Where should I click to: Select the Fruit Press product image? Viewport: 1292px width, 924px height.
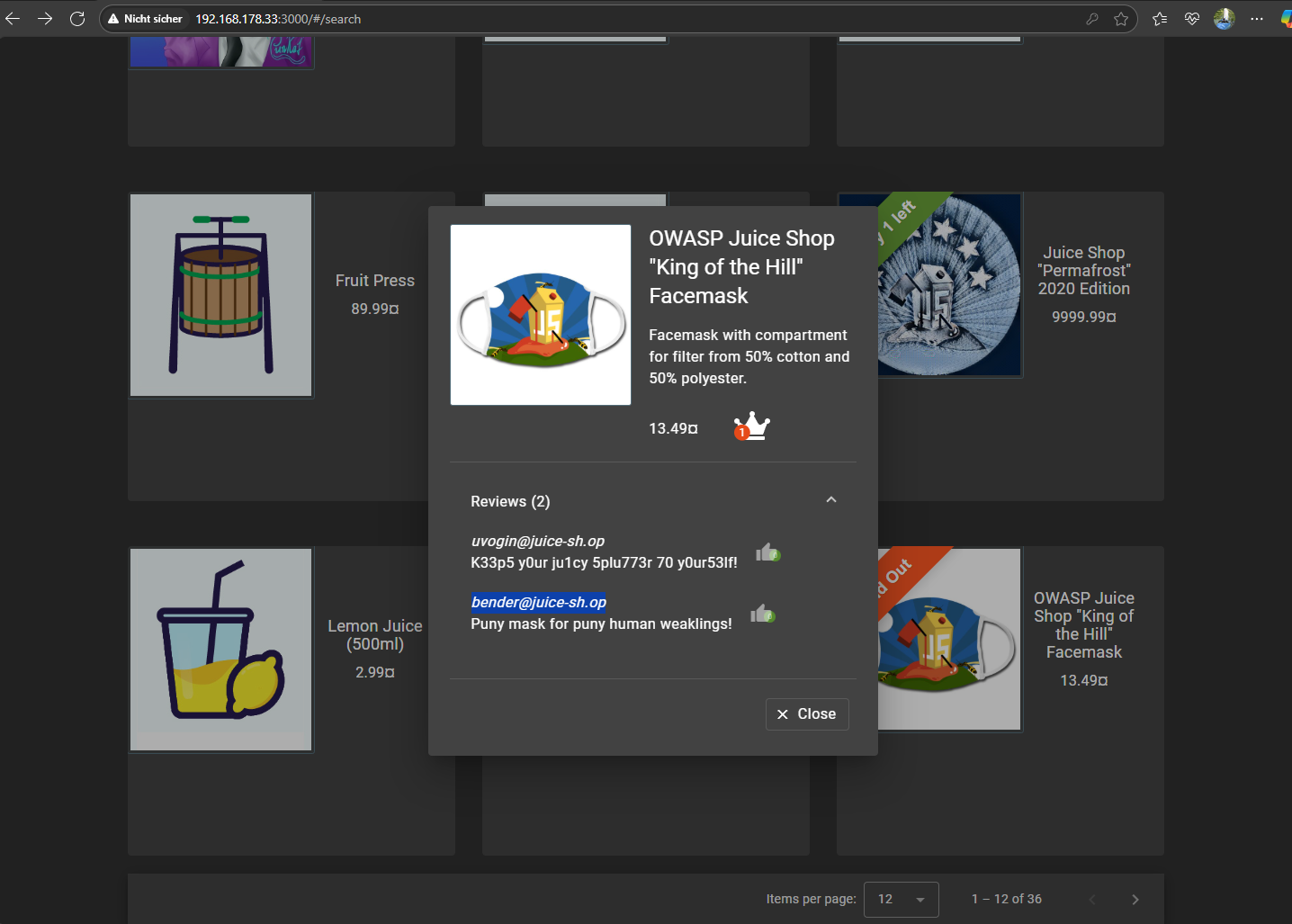[x=220, y=295]
